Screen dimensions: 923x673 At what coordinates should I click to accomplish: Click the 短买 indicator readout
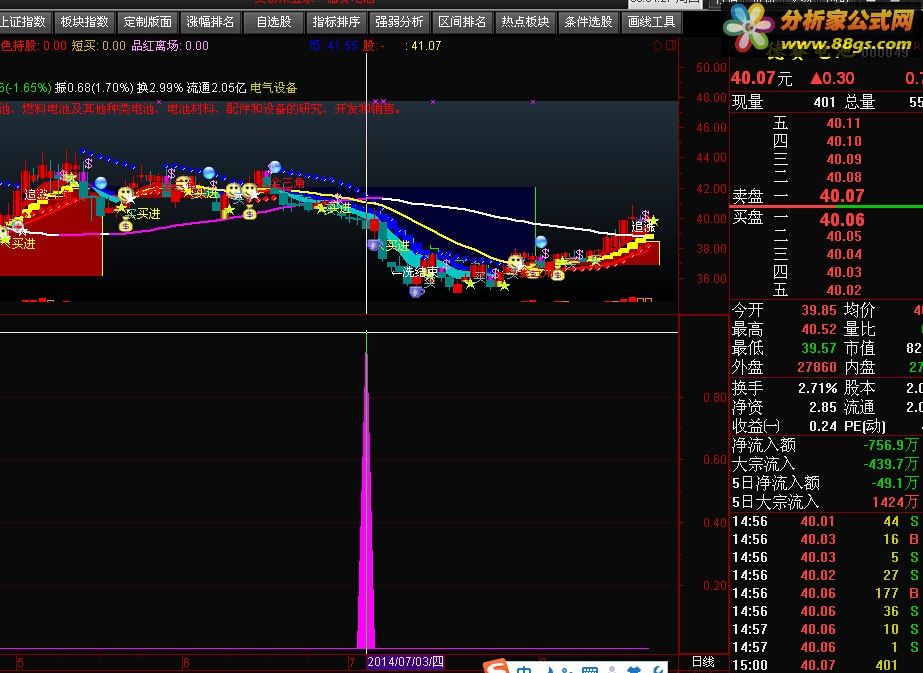[99, 46]
